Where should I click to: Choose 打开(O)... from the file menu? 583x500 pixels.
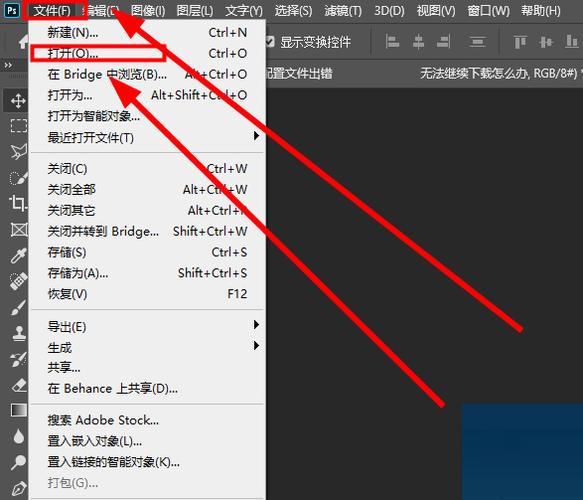point(147,54)
